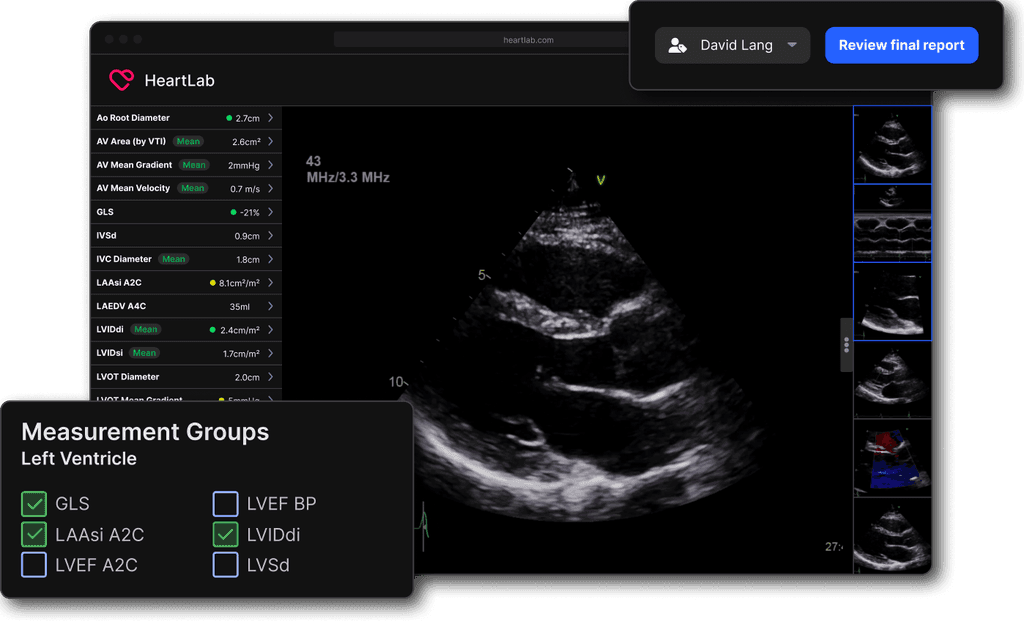Select the Mean tag on LVIDsi measurement
Viewport: 1024px width, 621px height.
144,352
